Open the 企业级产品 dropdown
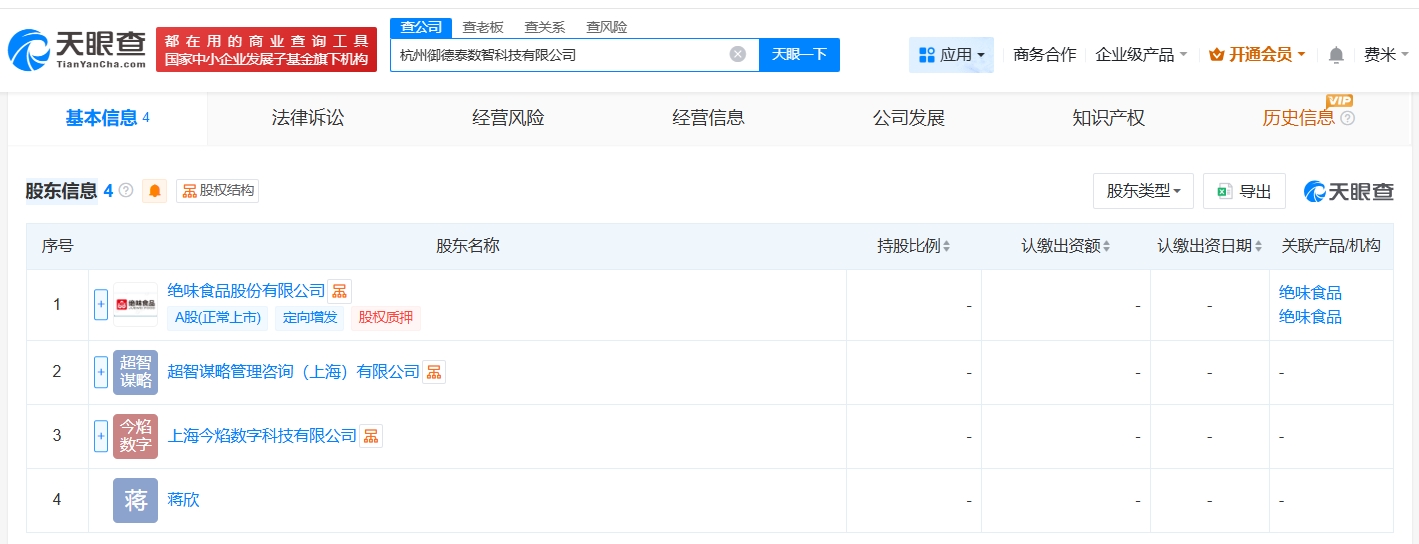Screen dimensions: 1419x544 1141,55
